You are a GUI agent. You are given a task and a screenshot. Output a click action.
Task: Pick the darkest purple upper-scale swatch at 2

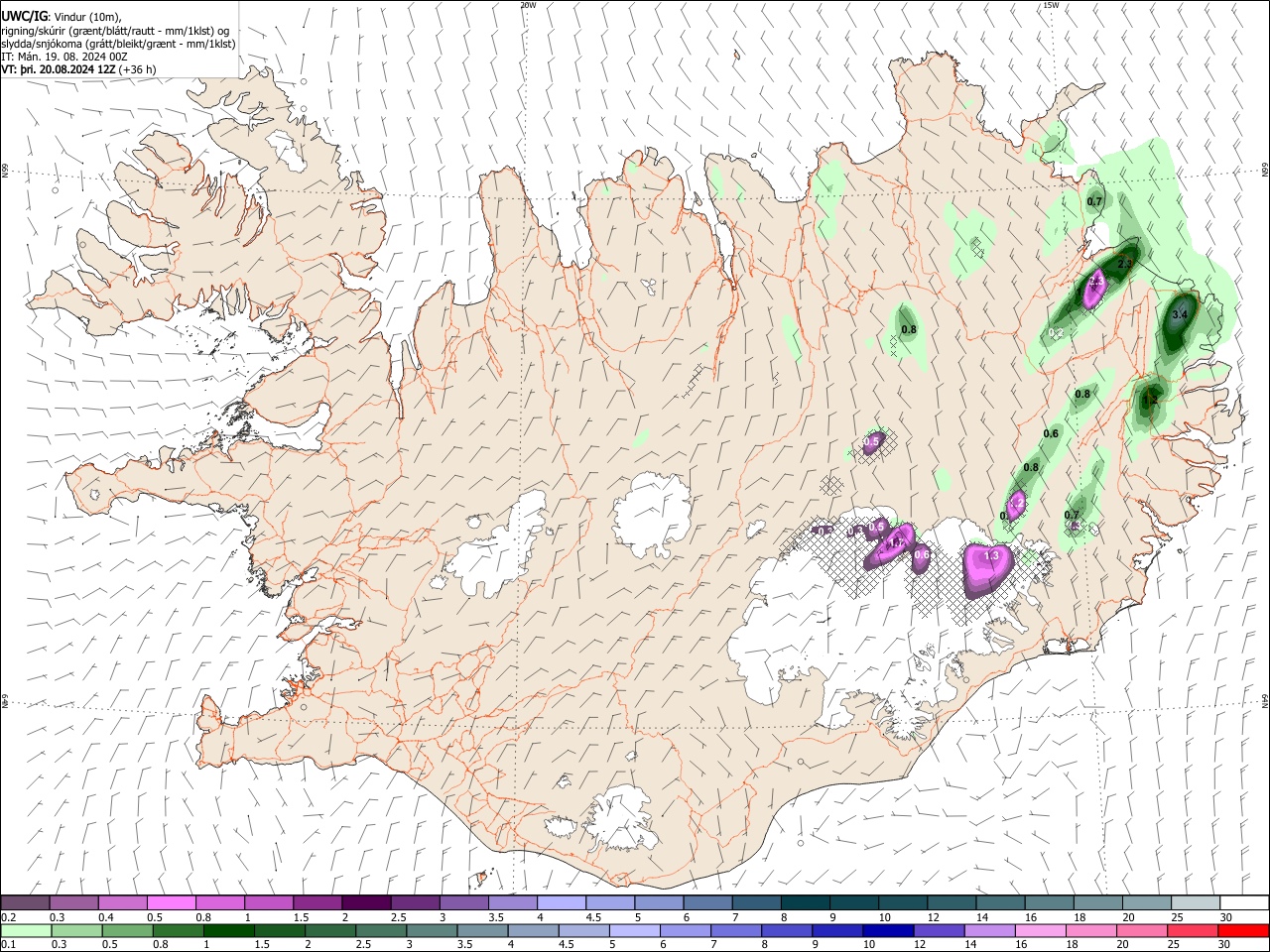pos(366,902)
